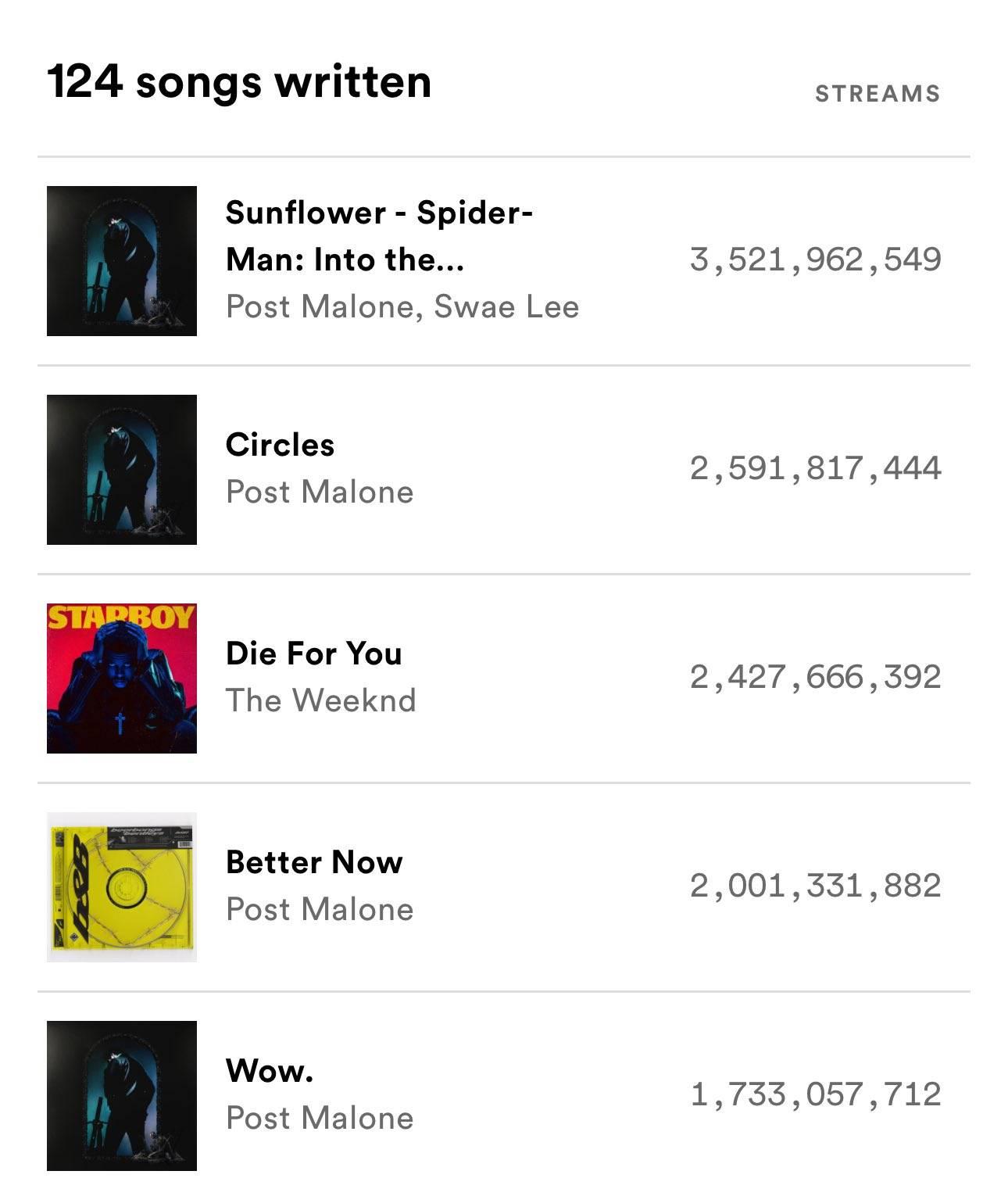
Task: Select the Starboy album cover
Action: pos(122,679)
